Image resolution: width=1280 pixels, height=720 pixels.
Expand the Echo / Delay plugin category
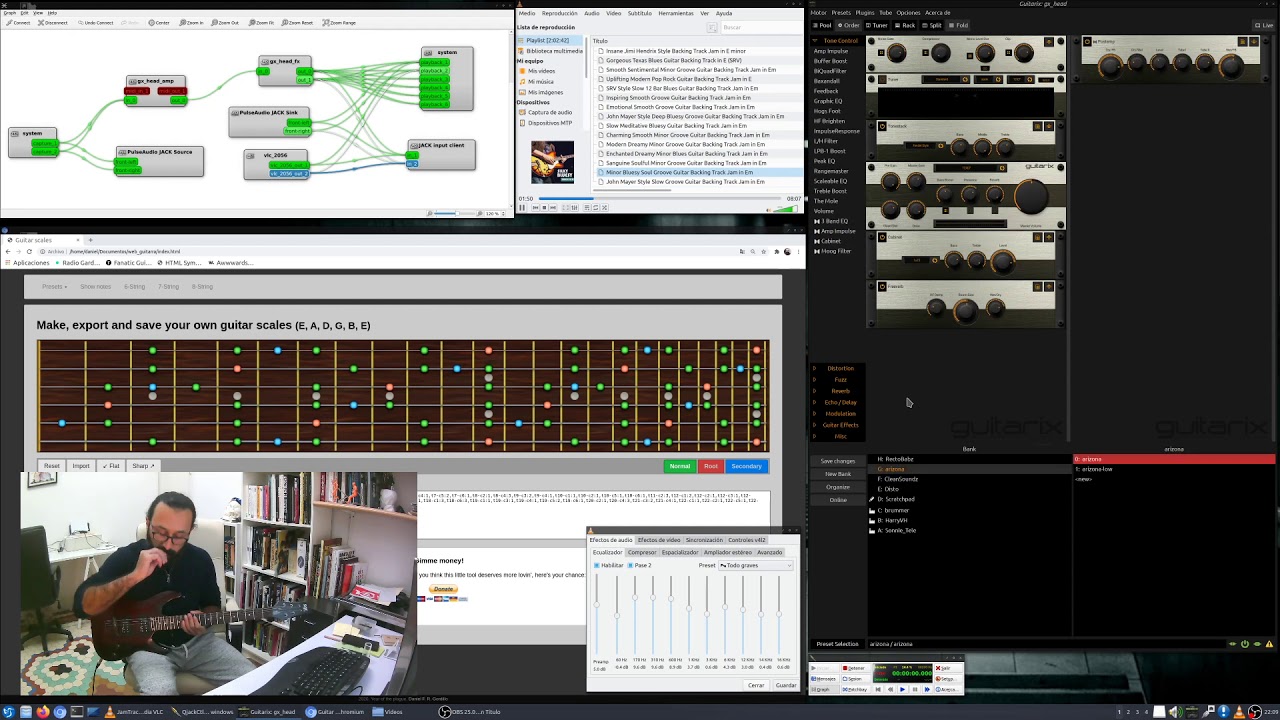(840, 402)
